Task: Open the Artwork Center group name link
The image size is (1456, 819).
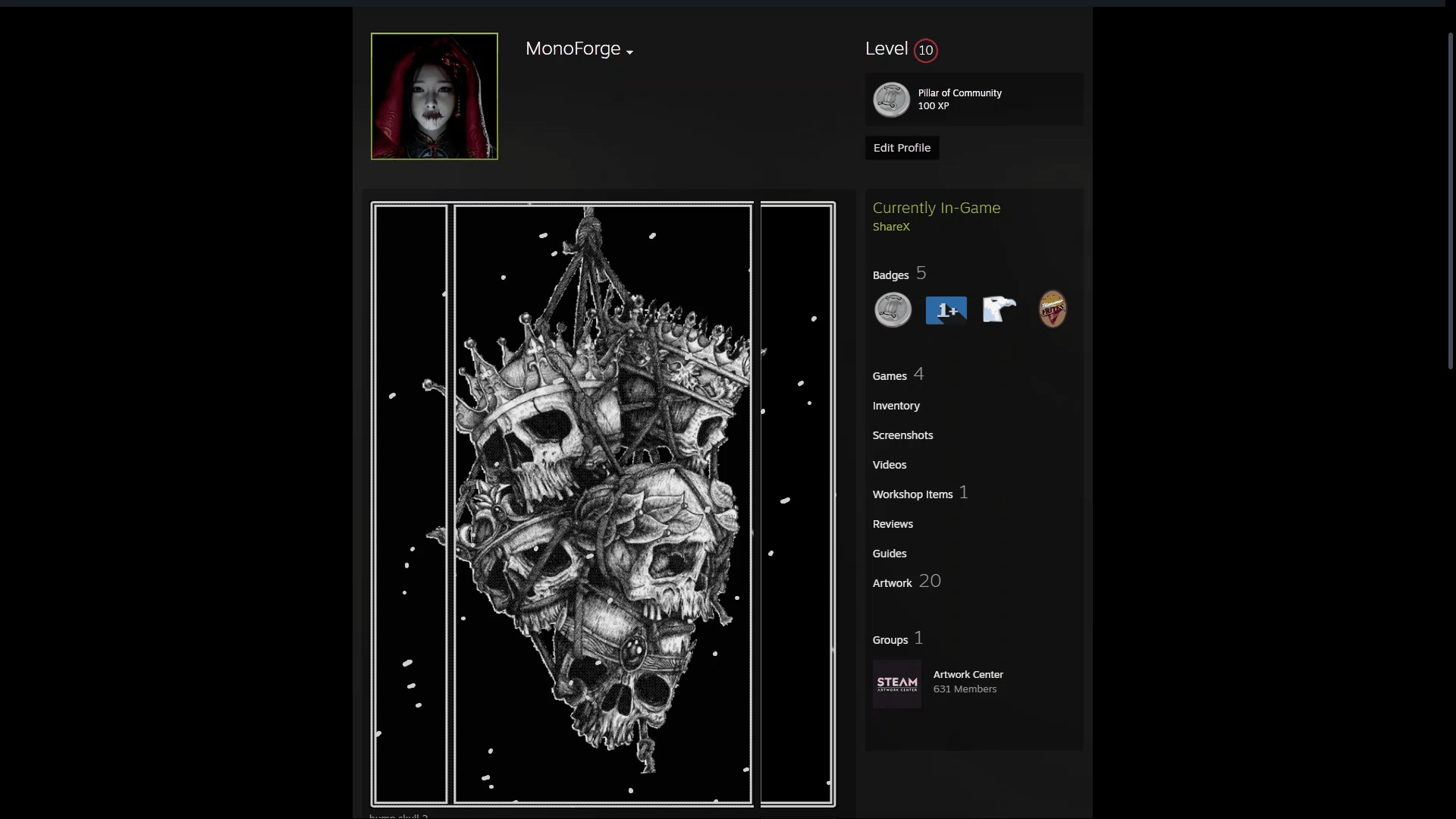Action: click(x=968, y=674)
